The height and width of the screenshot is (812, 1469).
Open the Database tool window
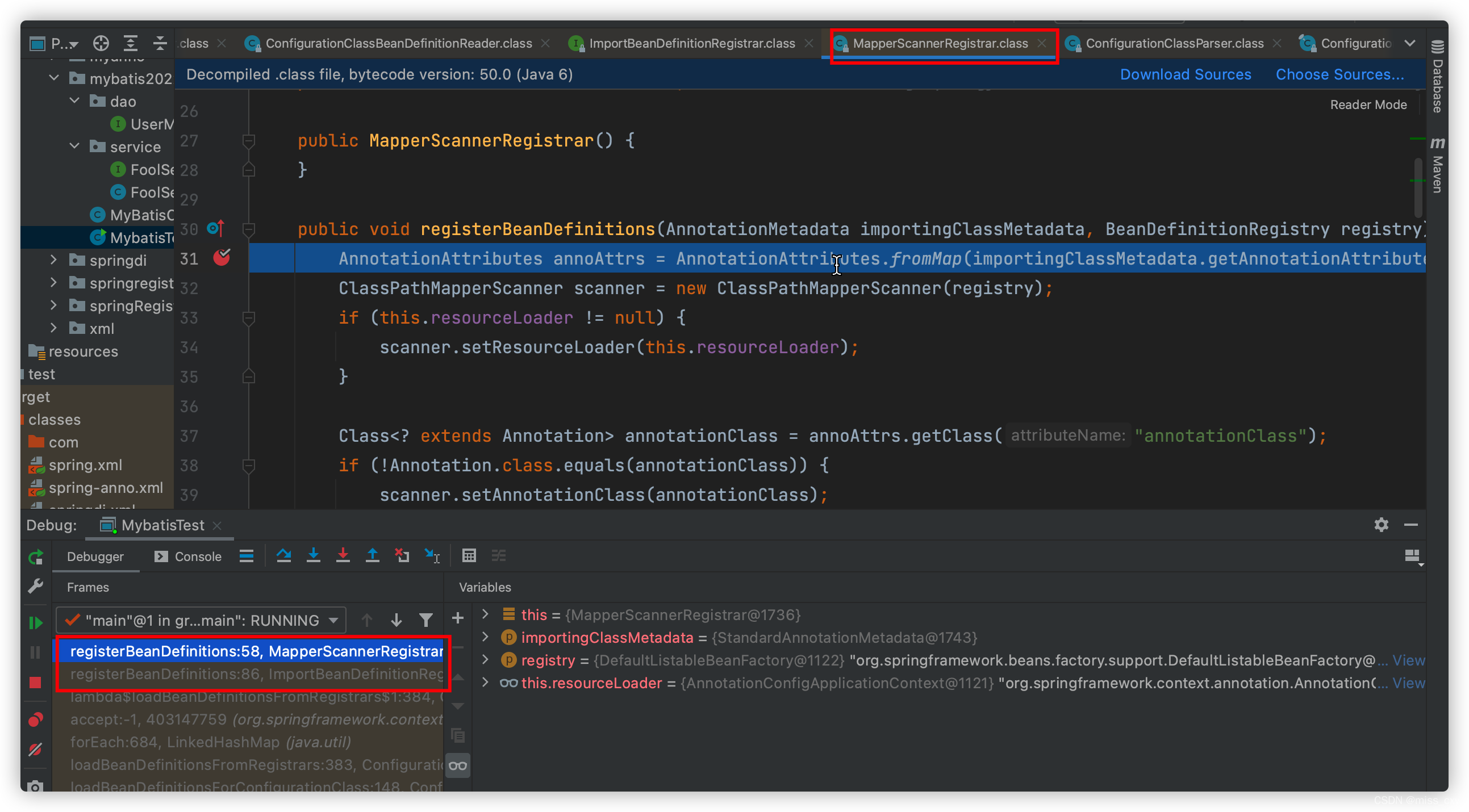pyautogui.click(x=1437, y=76)
